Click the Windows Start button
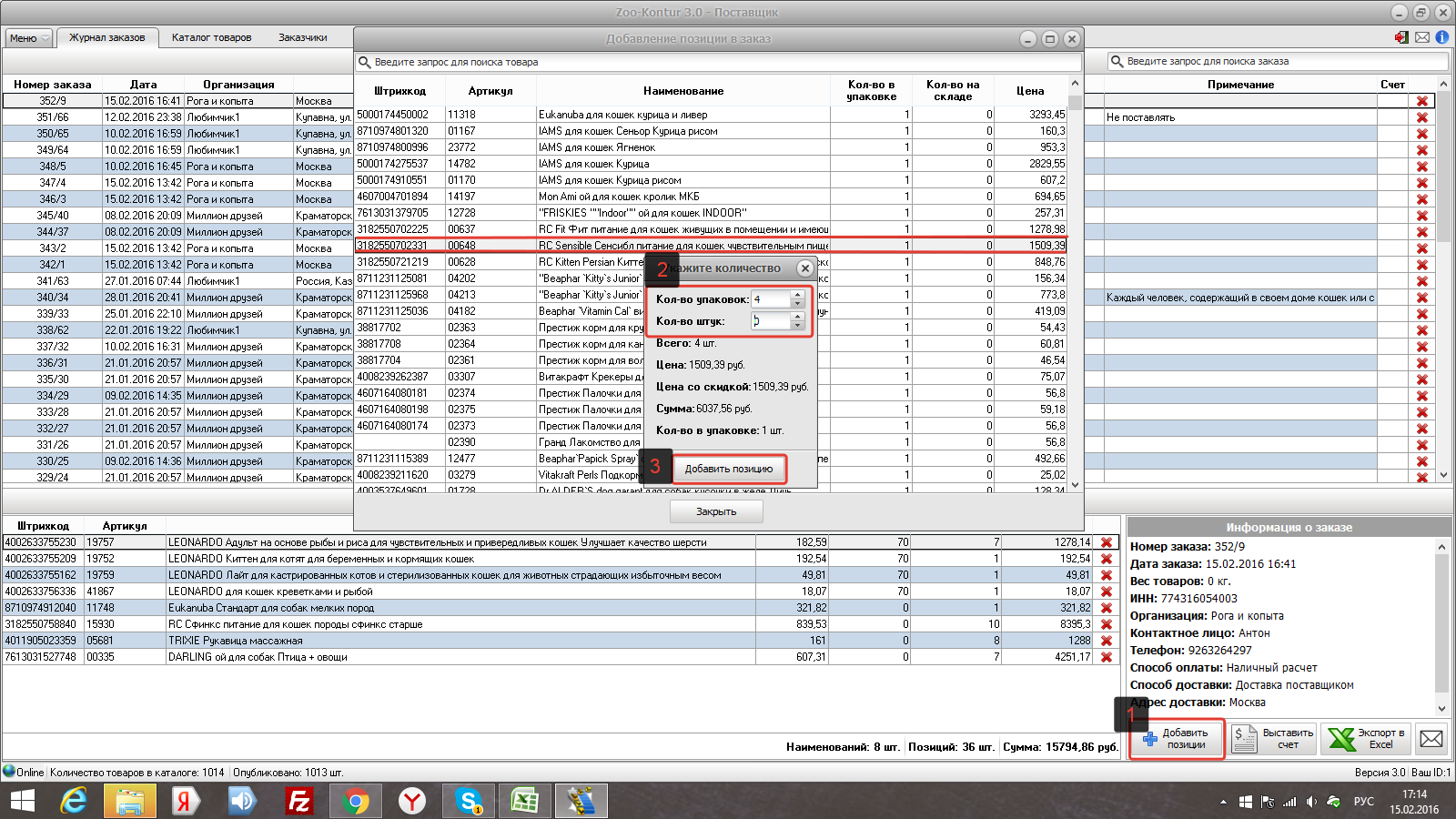 (x=22, y=801)
